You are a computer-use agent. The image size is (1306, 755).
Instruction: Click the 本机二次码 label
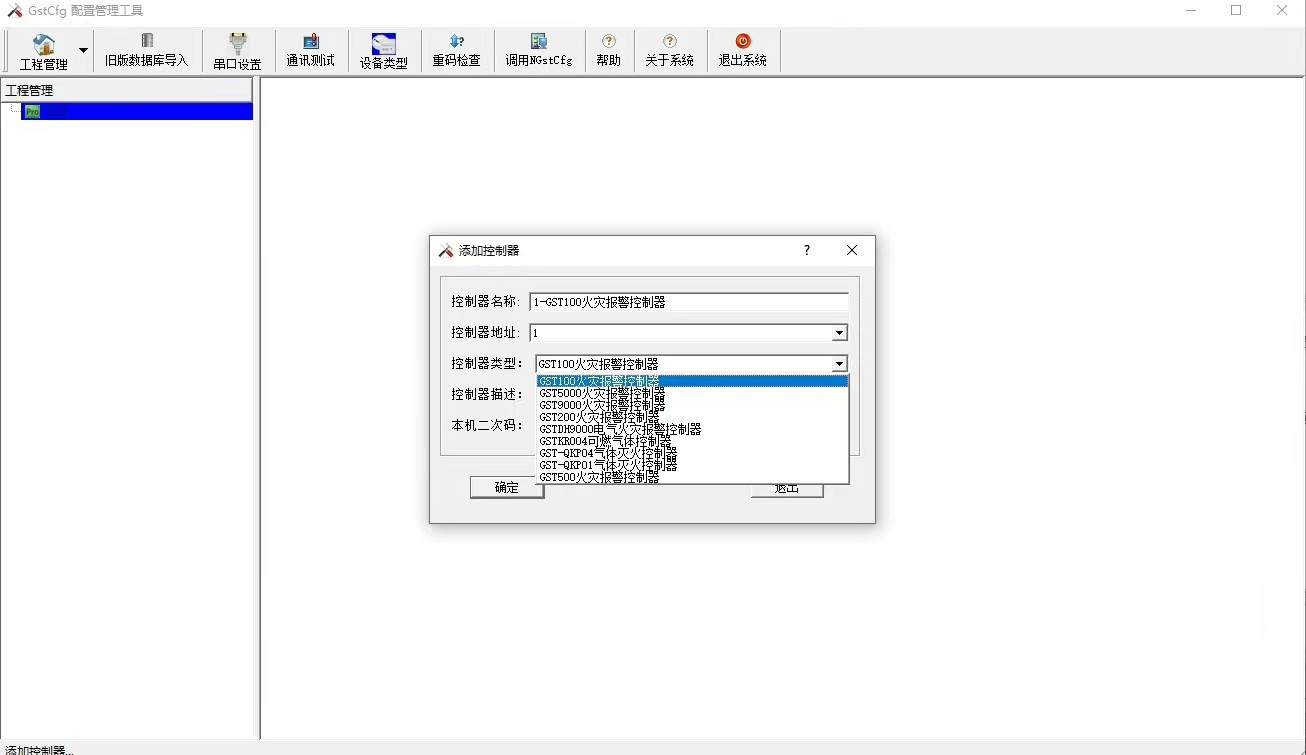[x=487, y=425]
